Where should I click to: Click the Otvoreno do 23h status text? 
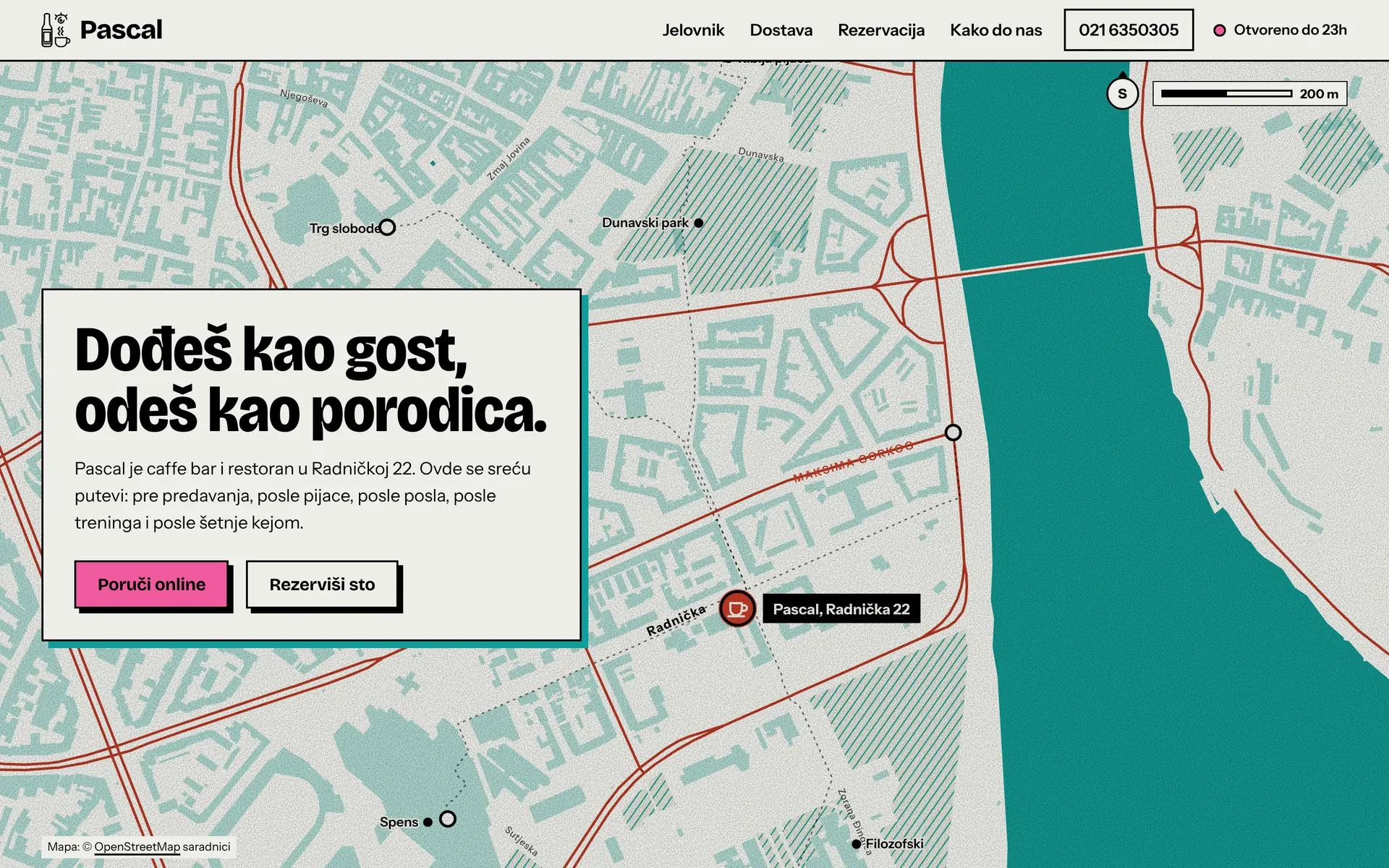pos(1290,30)
